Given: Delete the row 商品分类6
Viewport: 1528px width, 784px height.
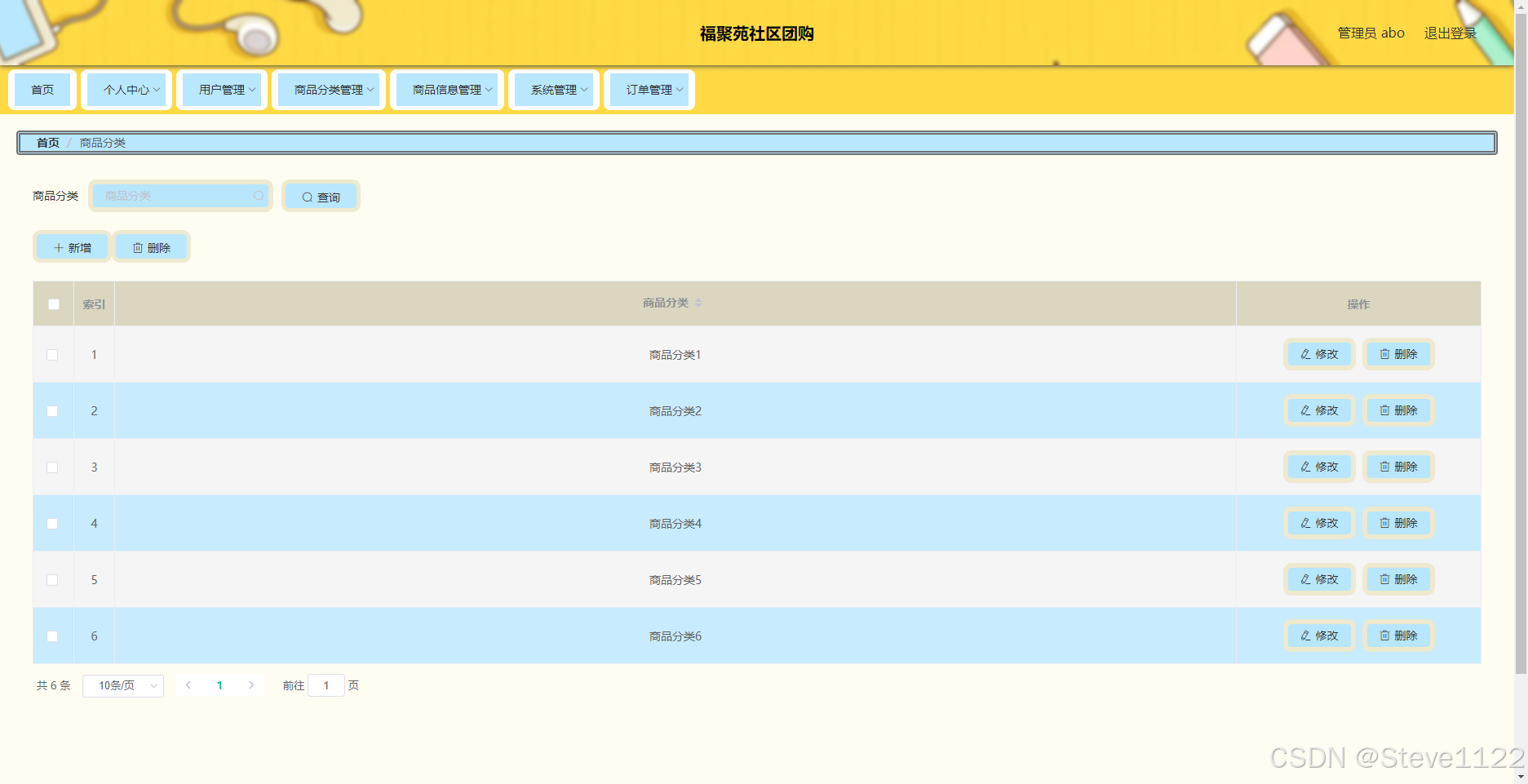Looking at the screenshot, I should click(x=1398, y=636).
